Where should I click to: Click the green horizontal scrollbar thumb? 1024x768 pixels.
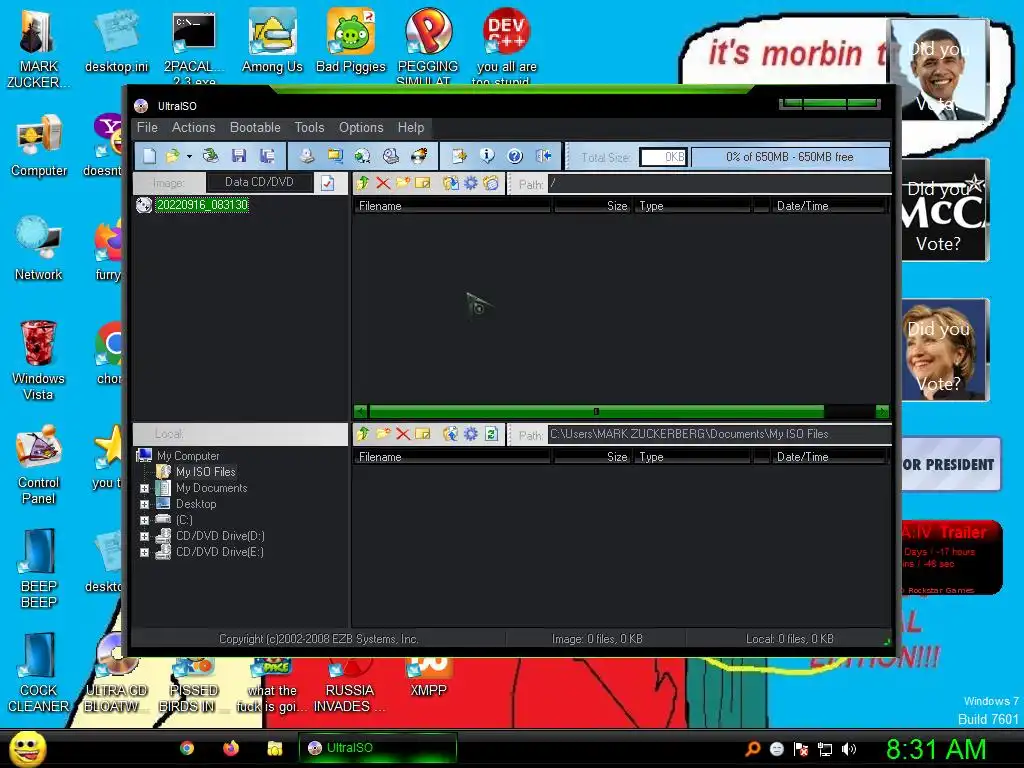(596, 411)
